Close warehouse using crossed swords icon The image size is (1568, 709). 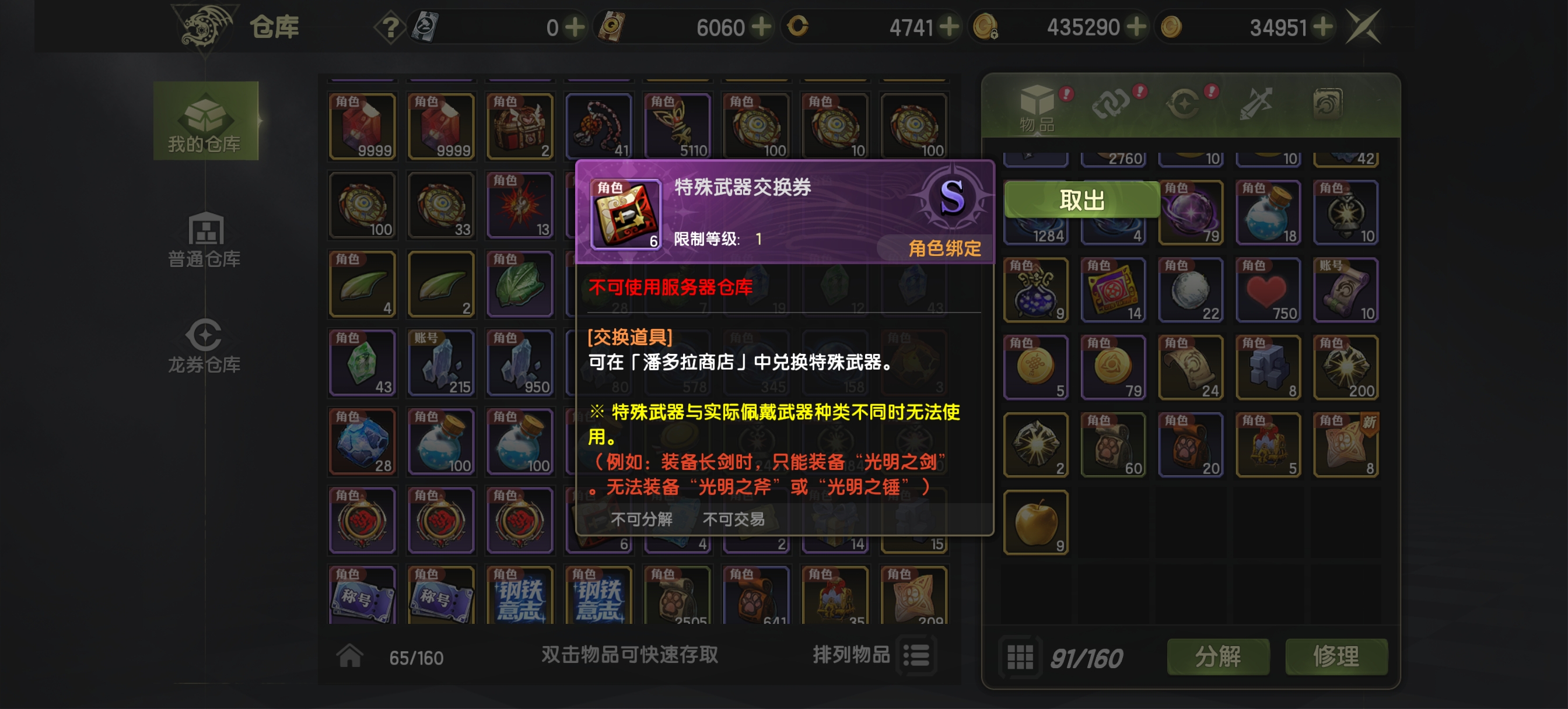[1363, 26]
